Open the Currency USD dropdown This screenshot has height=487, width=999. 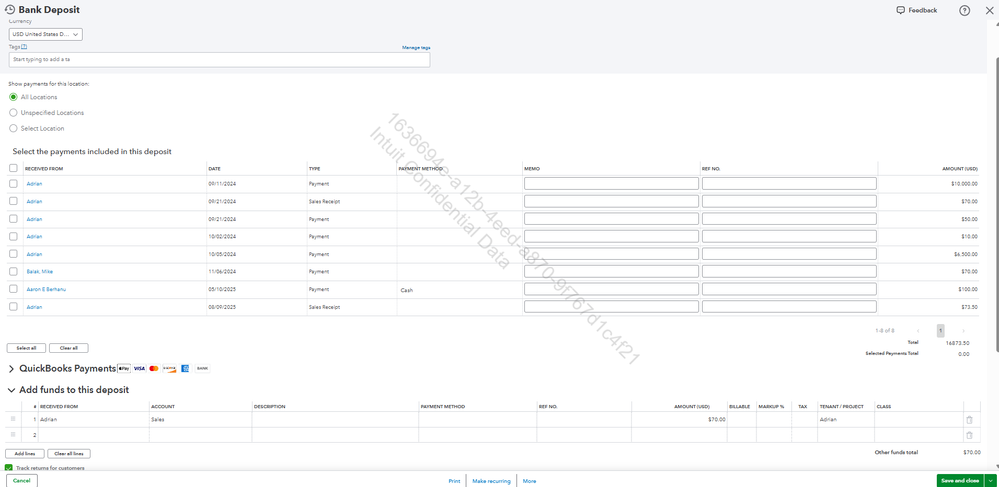[x=46, y=34]
